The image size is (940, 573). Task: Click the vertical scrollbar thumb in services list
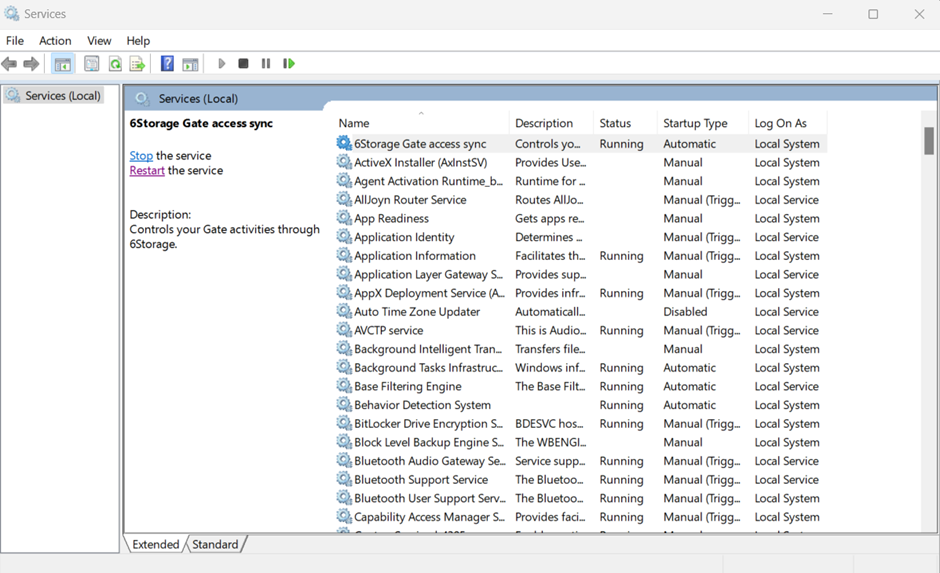tap(929, 141)
